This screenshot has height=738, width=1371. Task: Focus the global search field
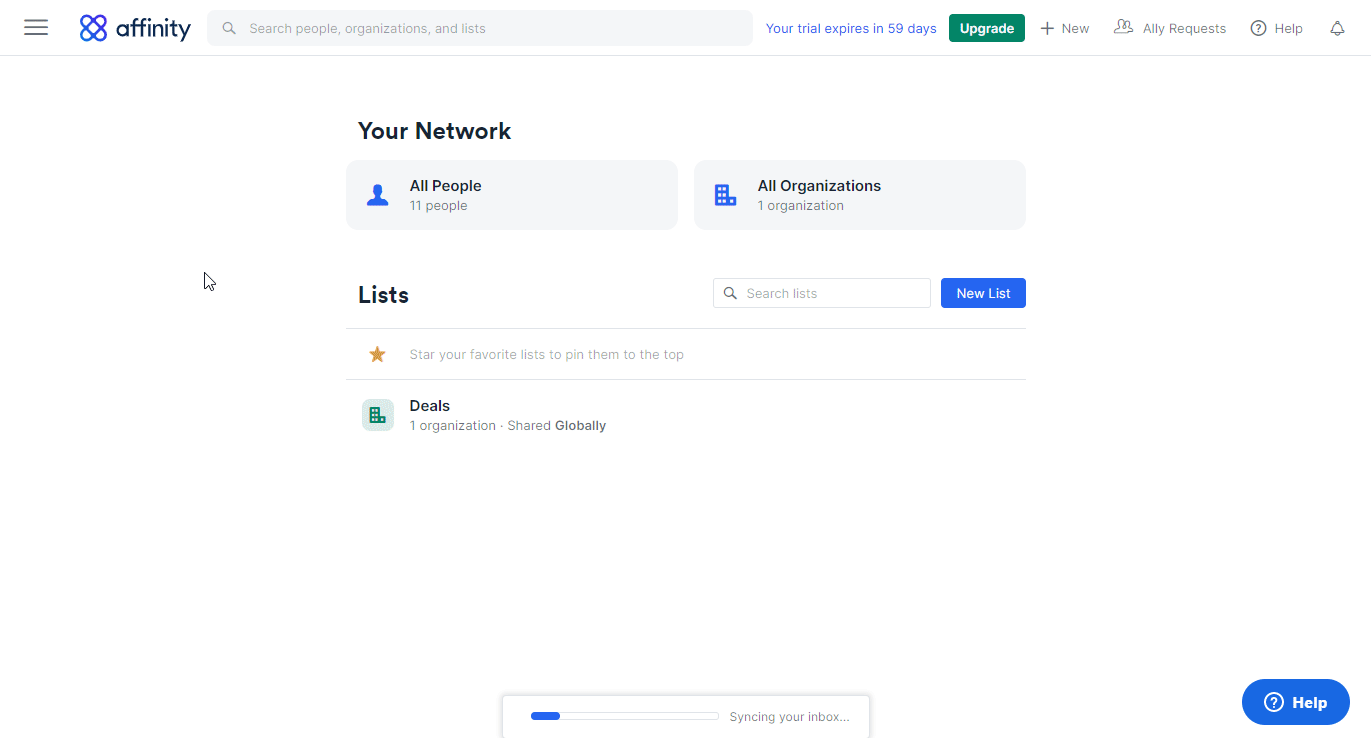(x=480, y=27)
